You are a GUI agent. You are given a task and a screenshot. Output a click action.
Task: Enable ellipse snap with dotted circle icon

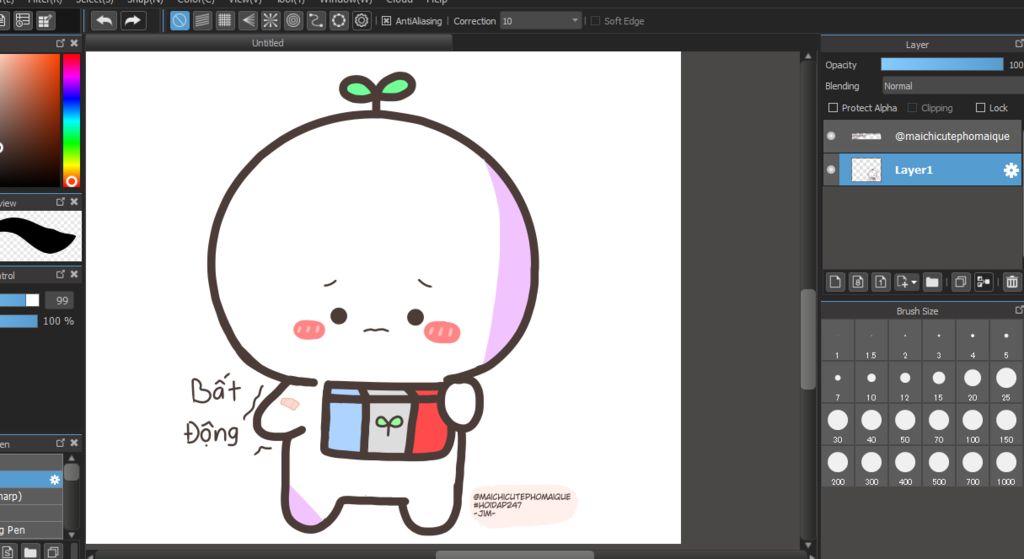338,21
